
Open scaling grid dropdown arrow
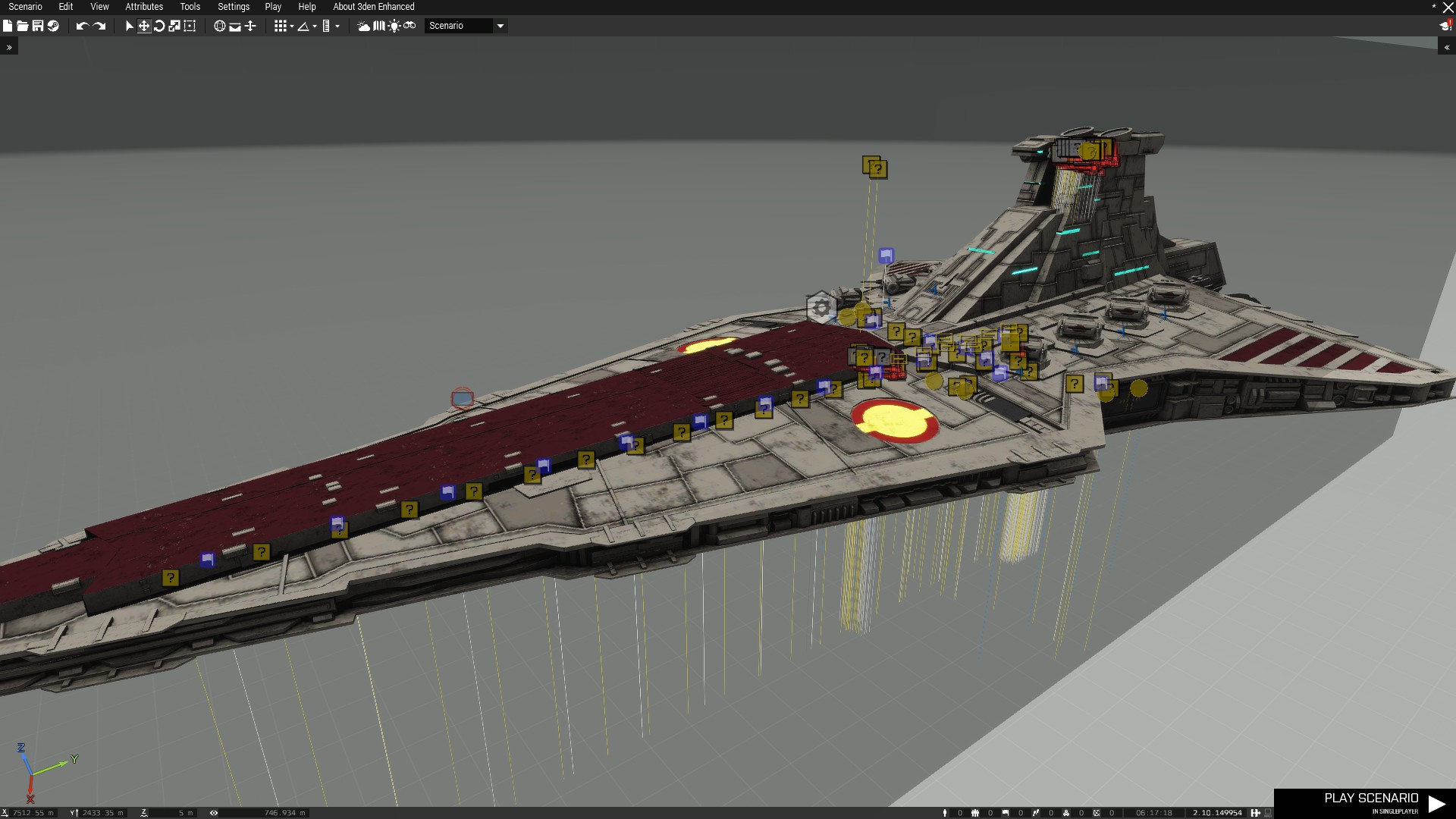(x=337, y=27)
